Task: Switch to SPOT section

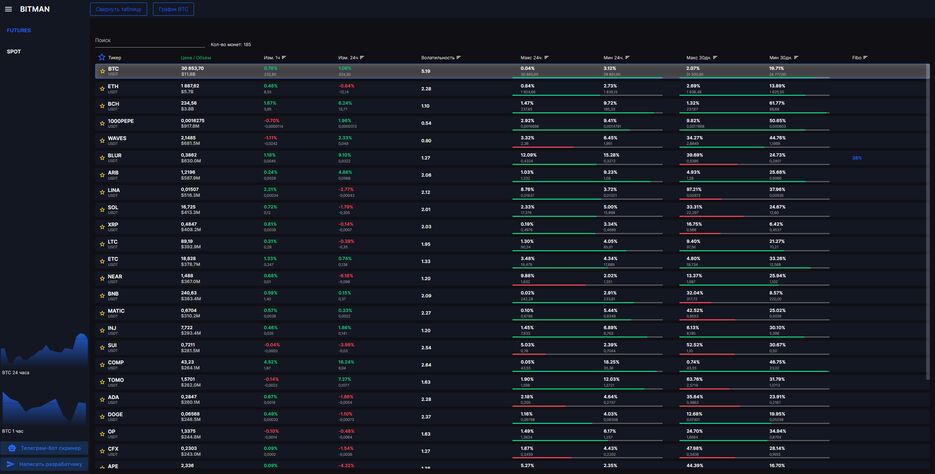Action: click(x=14, y=52)
